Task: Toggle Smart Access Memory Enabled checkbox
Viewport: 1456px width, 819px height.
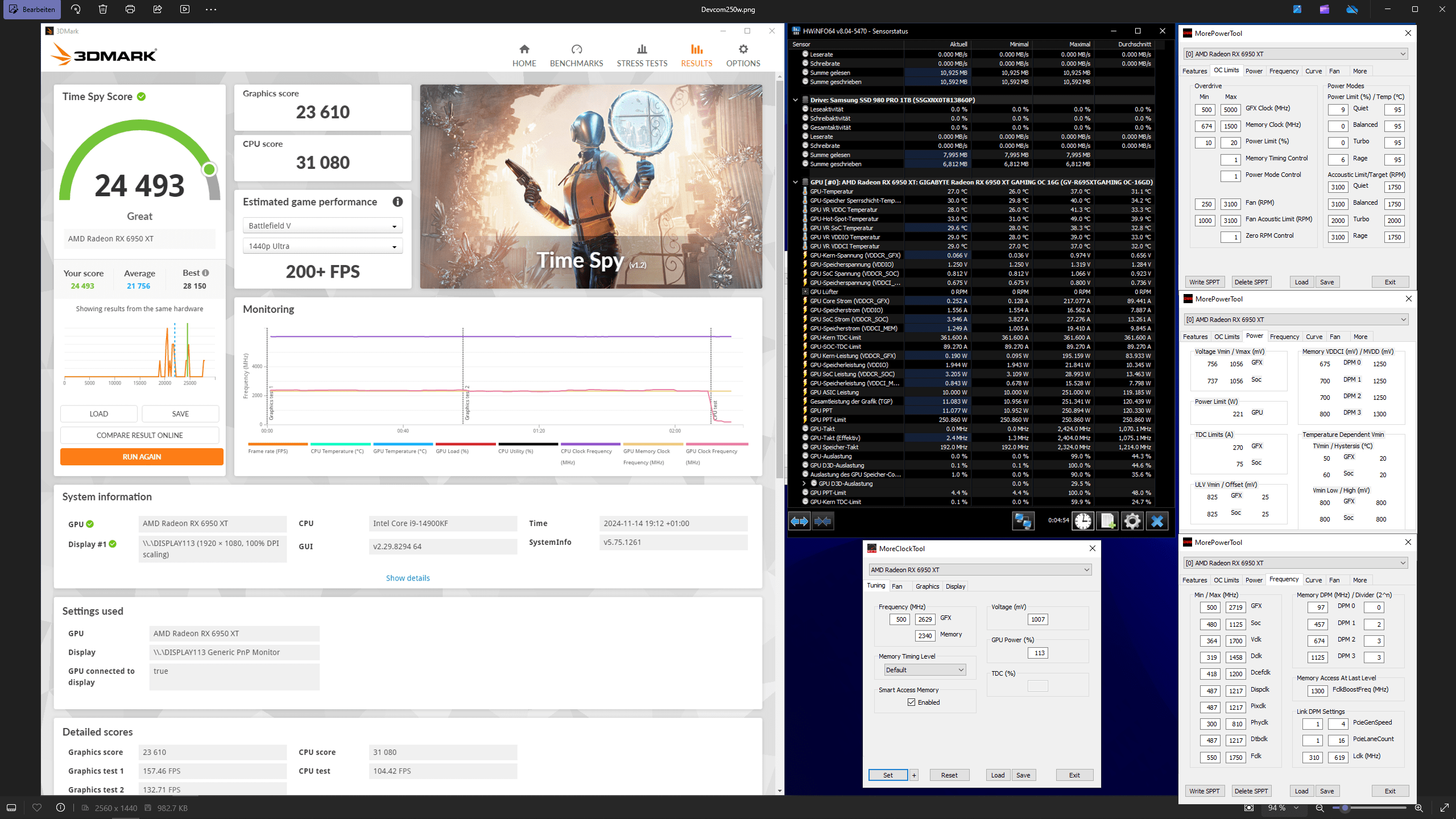Action: [912, 702]
